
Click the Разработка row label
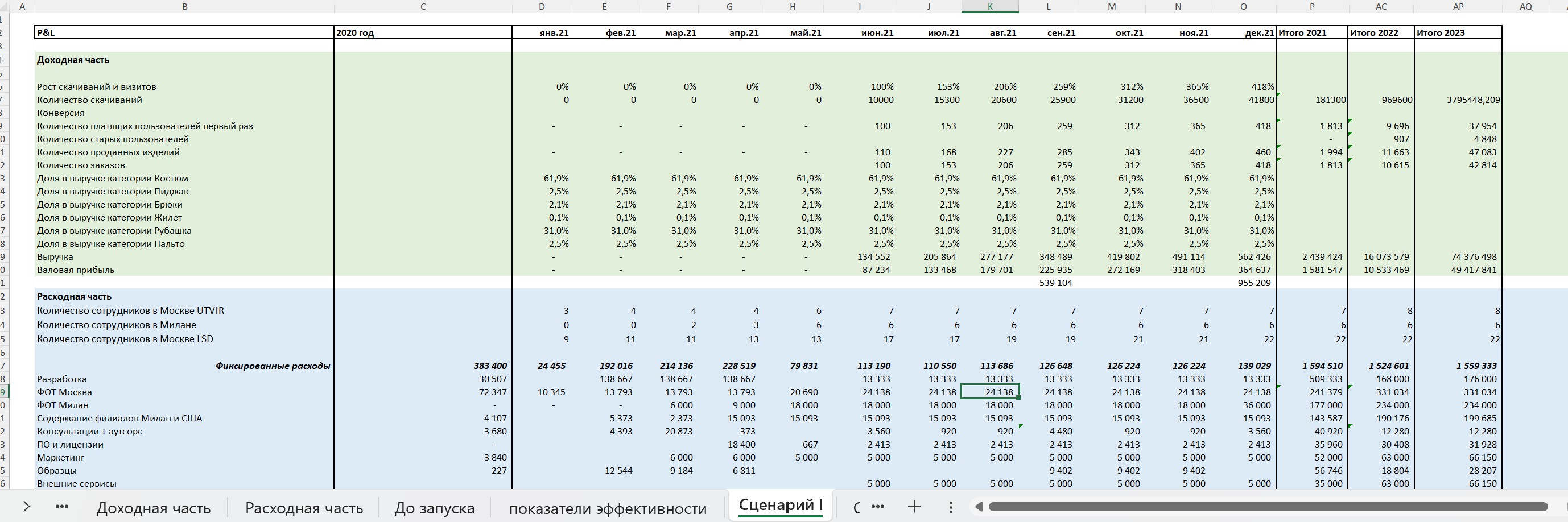(61, 379)
